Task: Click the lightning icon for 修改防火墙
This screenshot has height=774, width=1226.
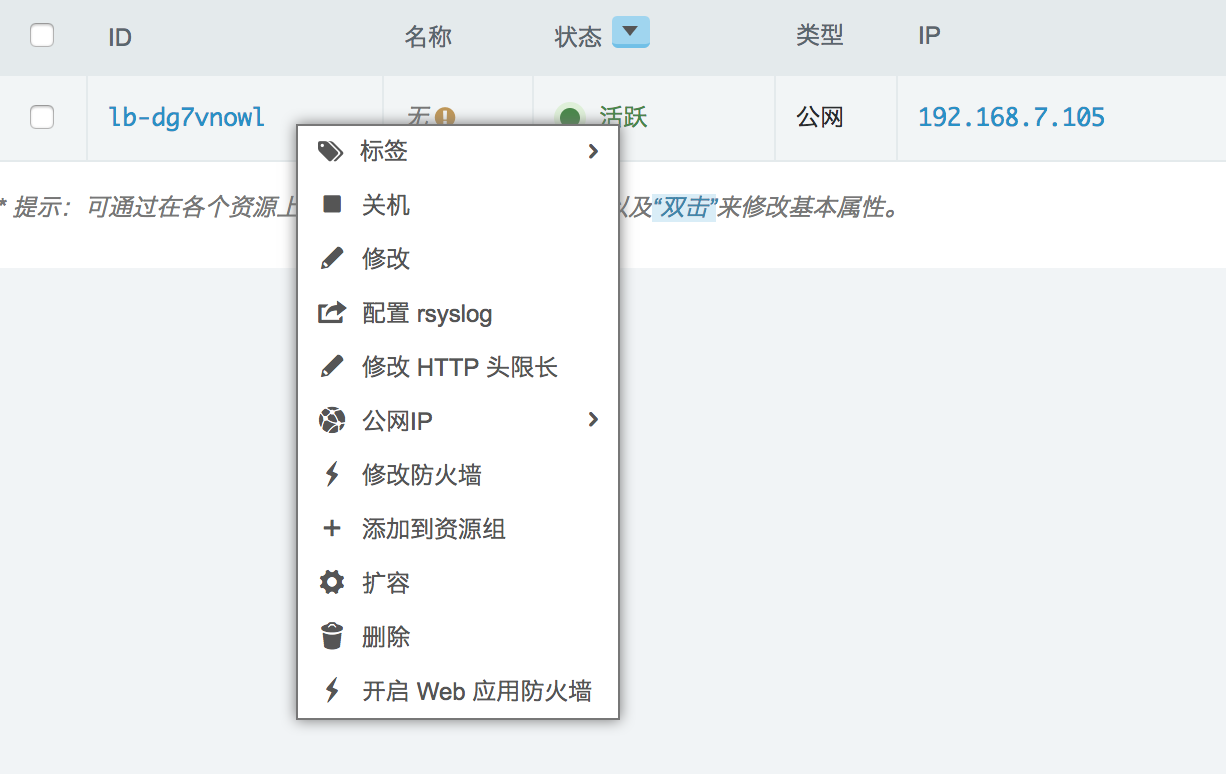Action: tap(331, 474)
